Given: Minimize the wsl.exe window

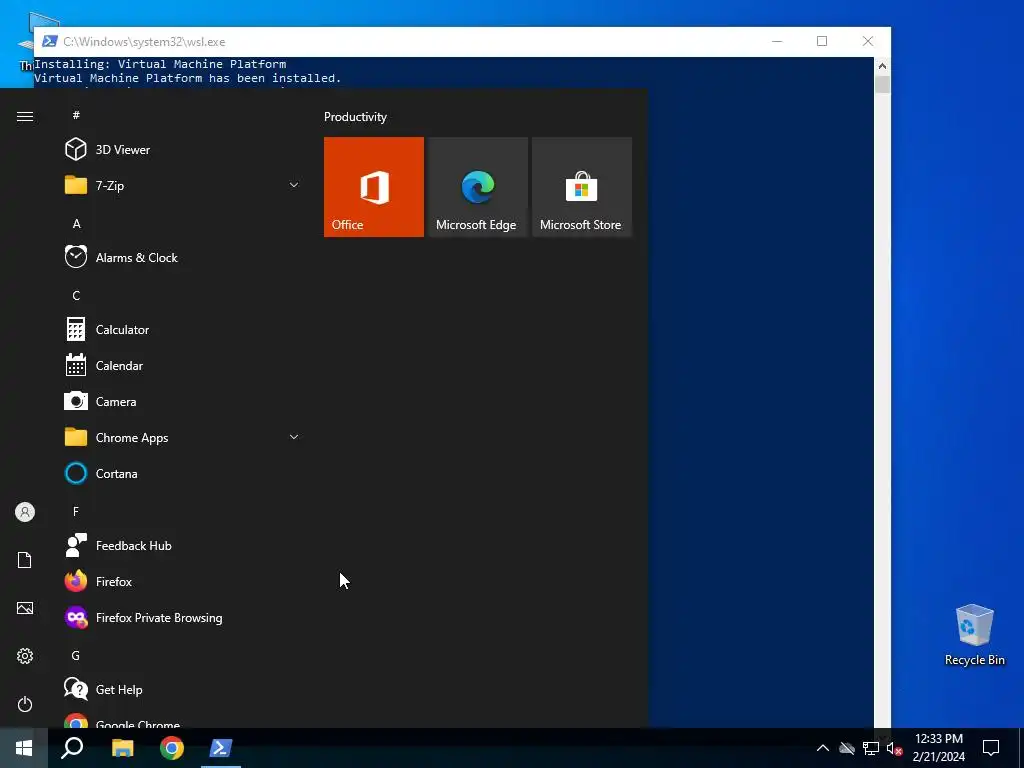Looking at the screenshot, I should click(777, 41).
